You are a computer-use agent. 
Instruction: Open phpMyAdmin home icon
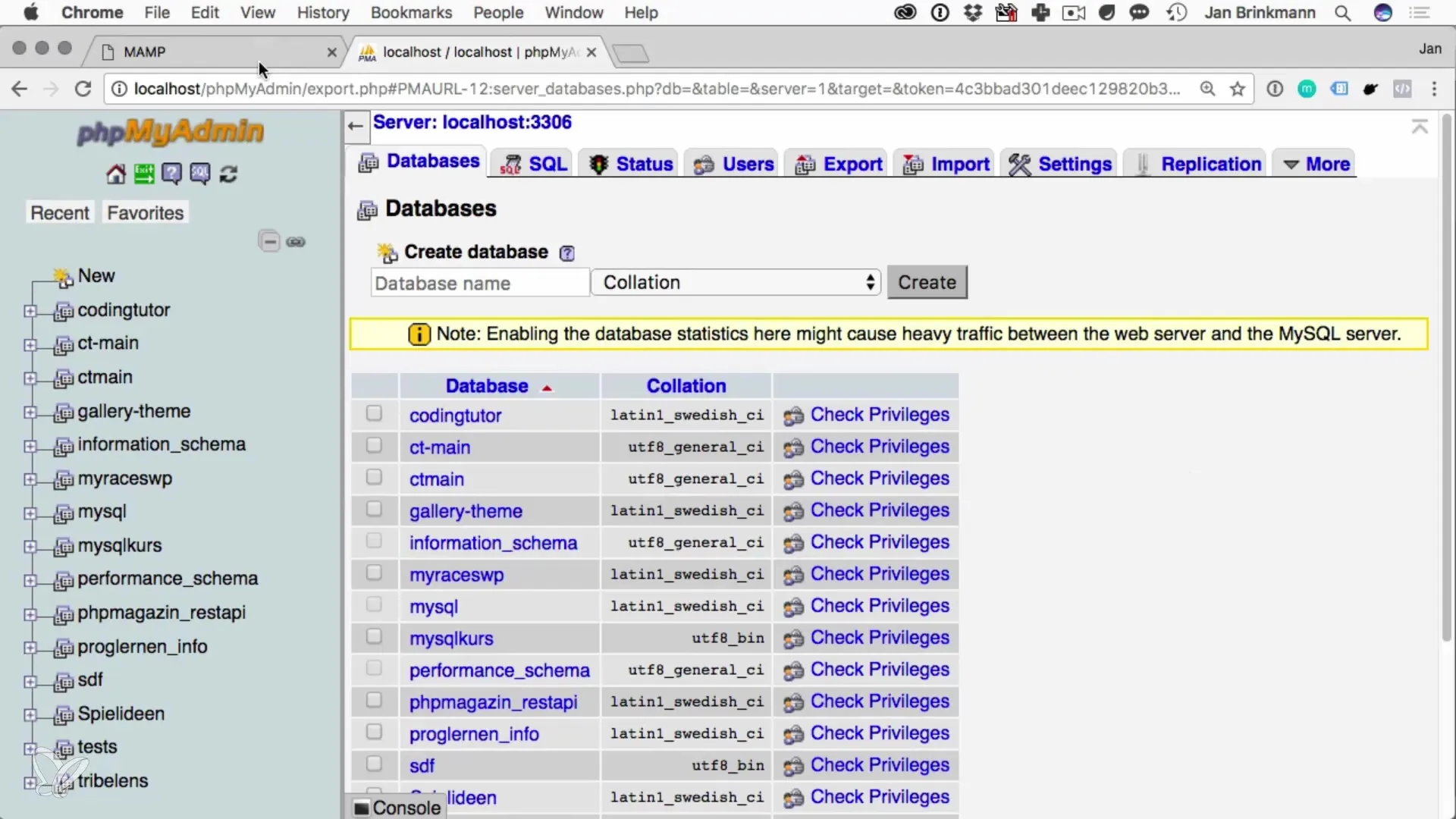click(x=115, y=174)
